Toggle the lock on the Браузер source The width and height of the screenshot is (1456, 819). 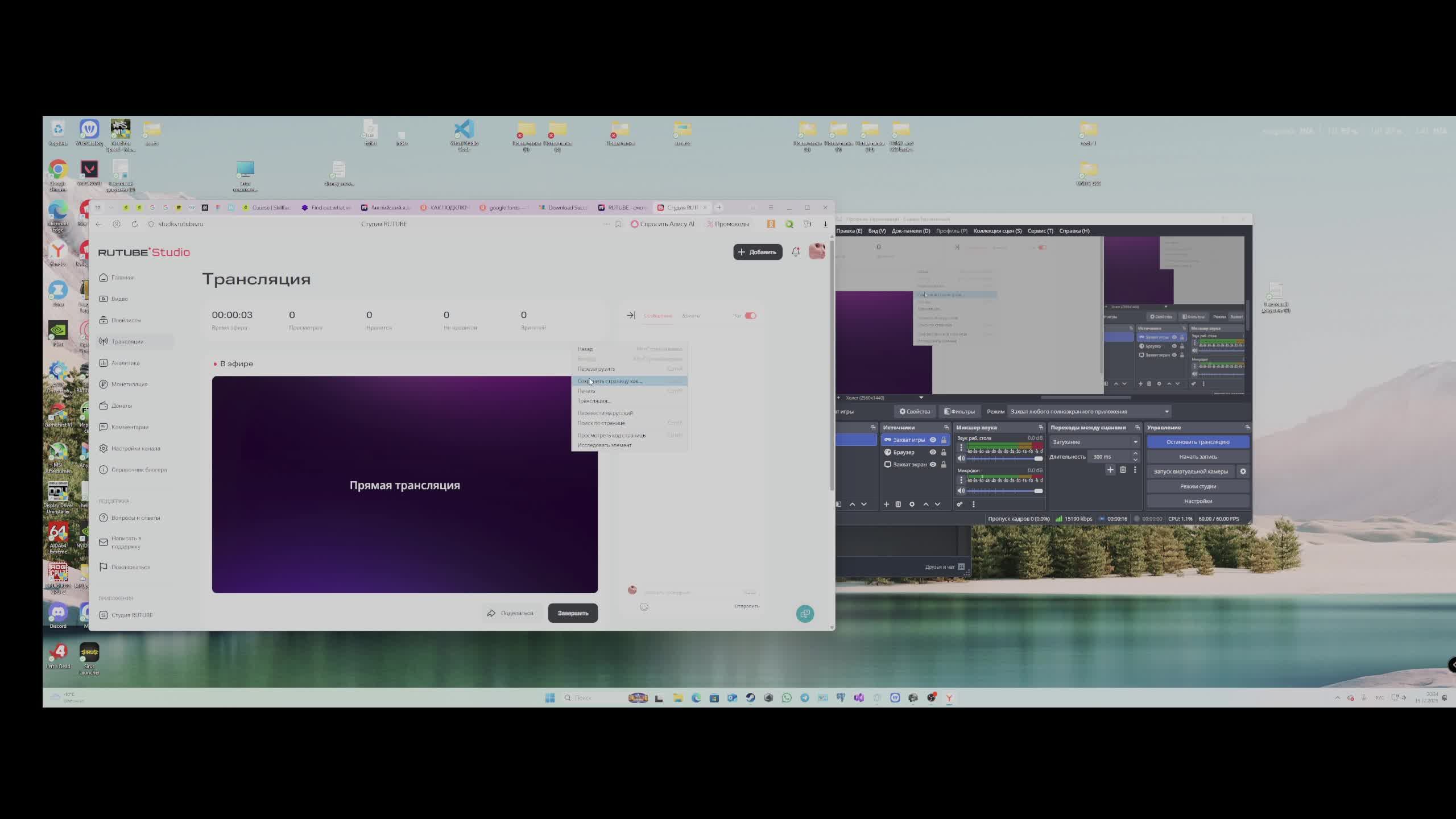[x=944, y=452]
